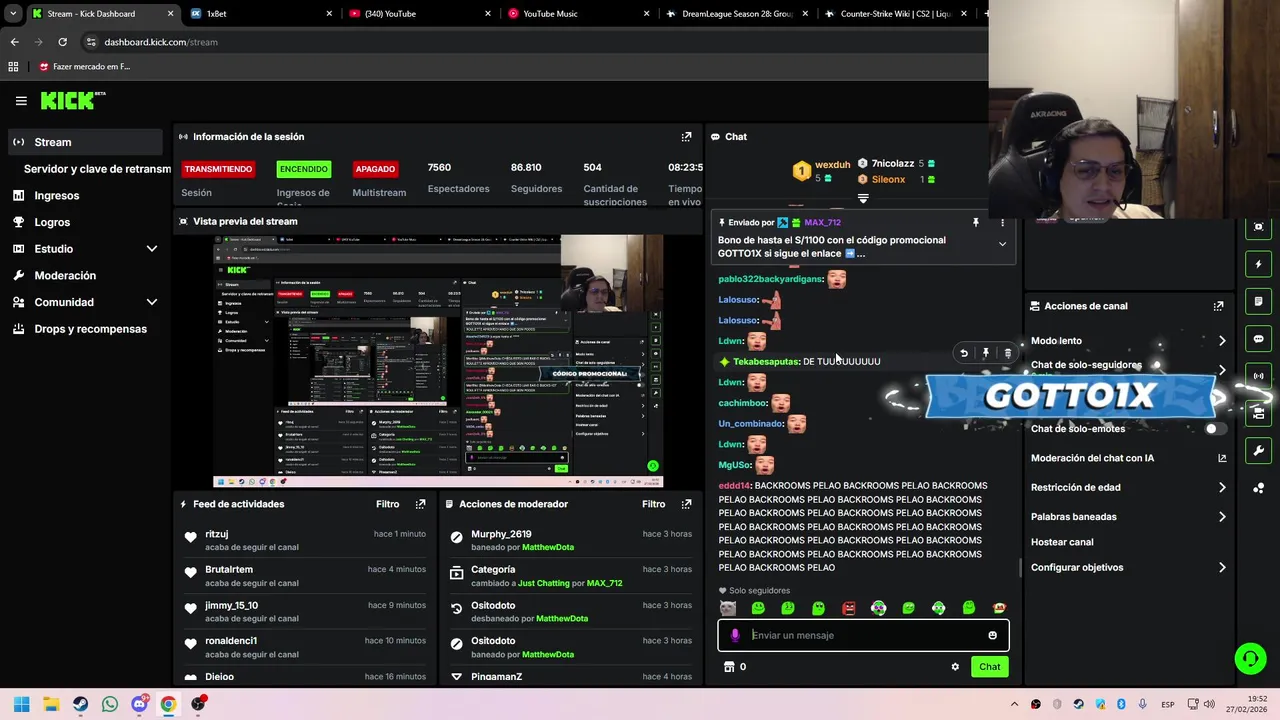Screen dimensions: 1280x720
Task: Open MAX_712 profile in pinned message
Action: coord(822,223)
